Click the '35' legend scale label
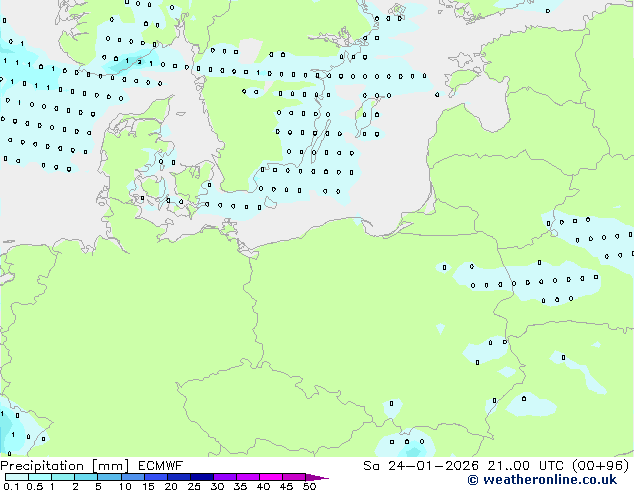 point(240,486)
